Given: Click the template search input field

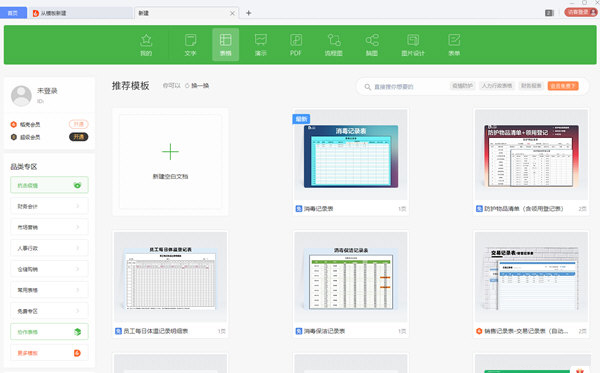Looking at the screenshot, I should pyautogui.click(x=406, y=87).
